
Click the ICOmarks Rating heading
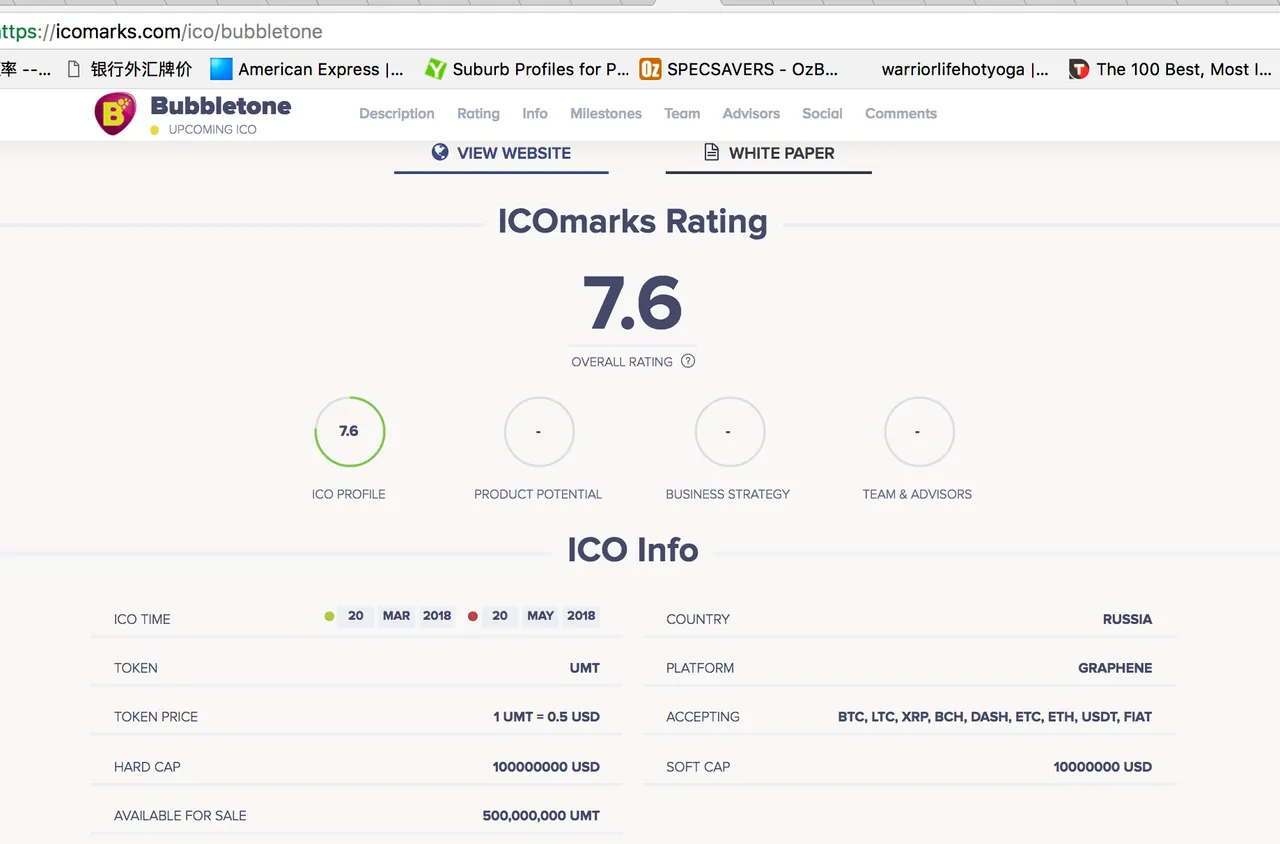[633, 221]
